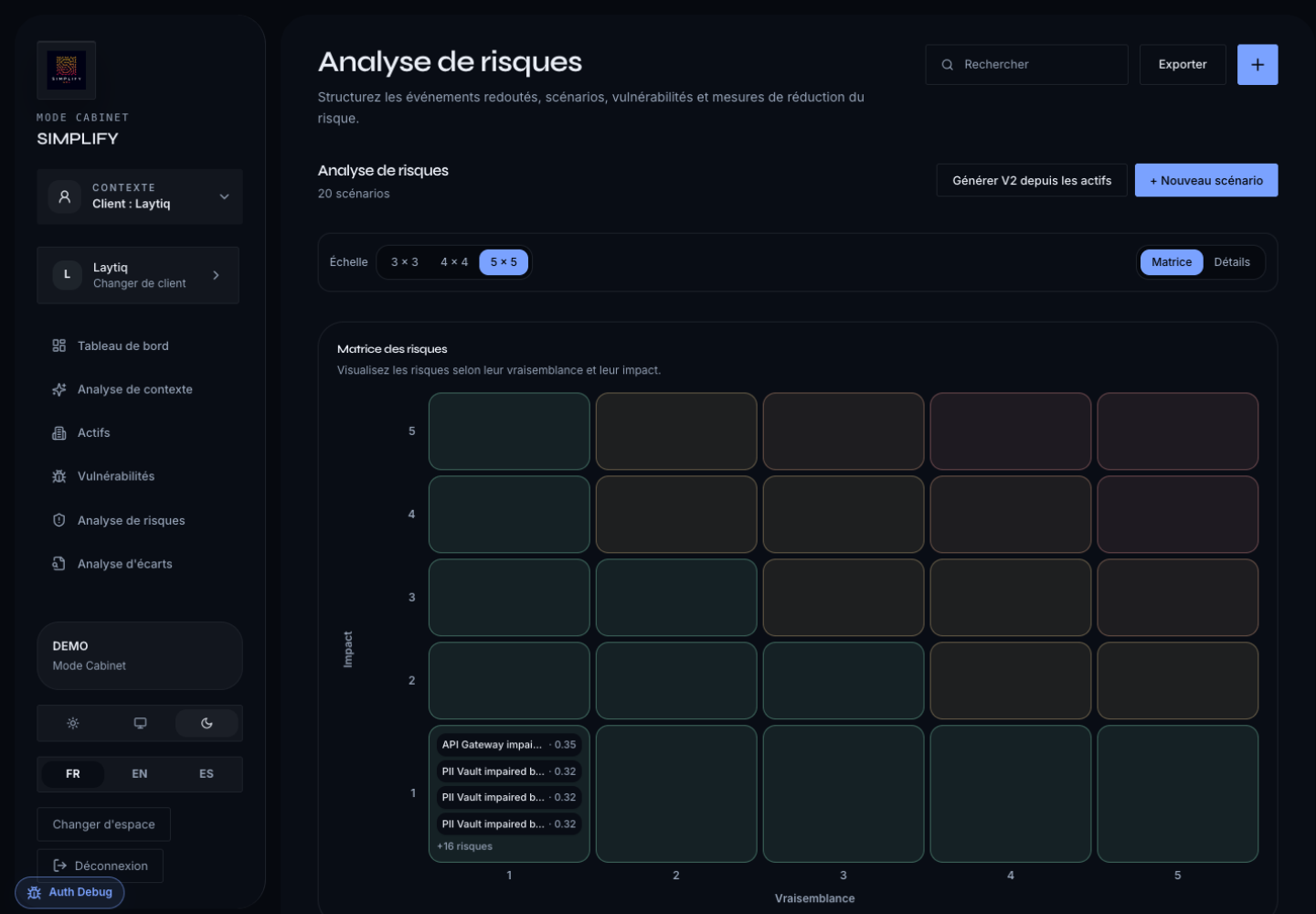Select matrix cell impact 3 vraisemblance 3

point(844,598)
